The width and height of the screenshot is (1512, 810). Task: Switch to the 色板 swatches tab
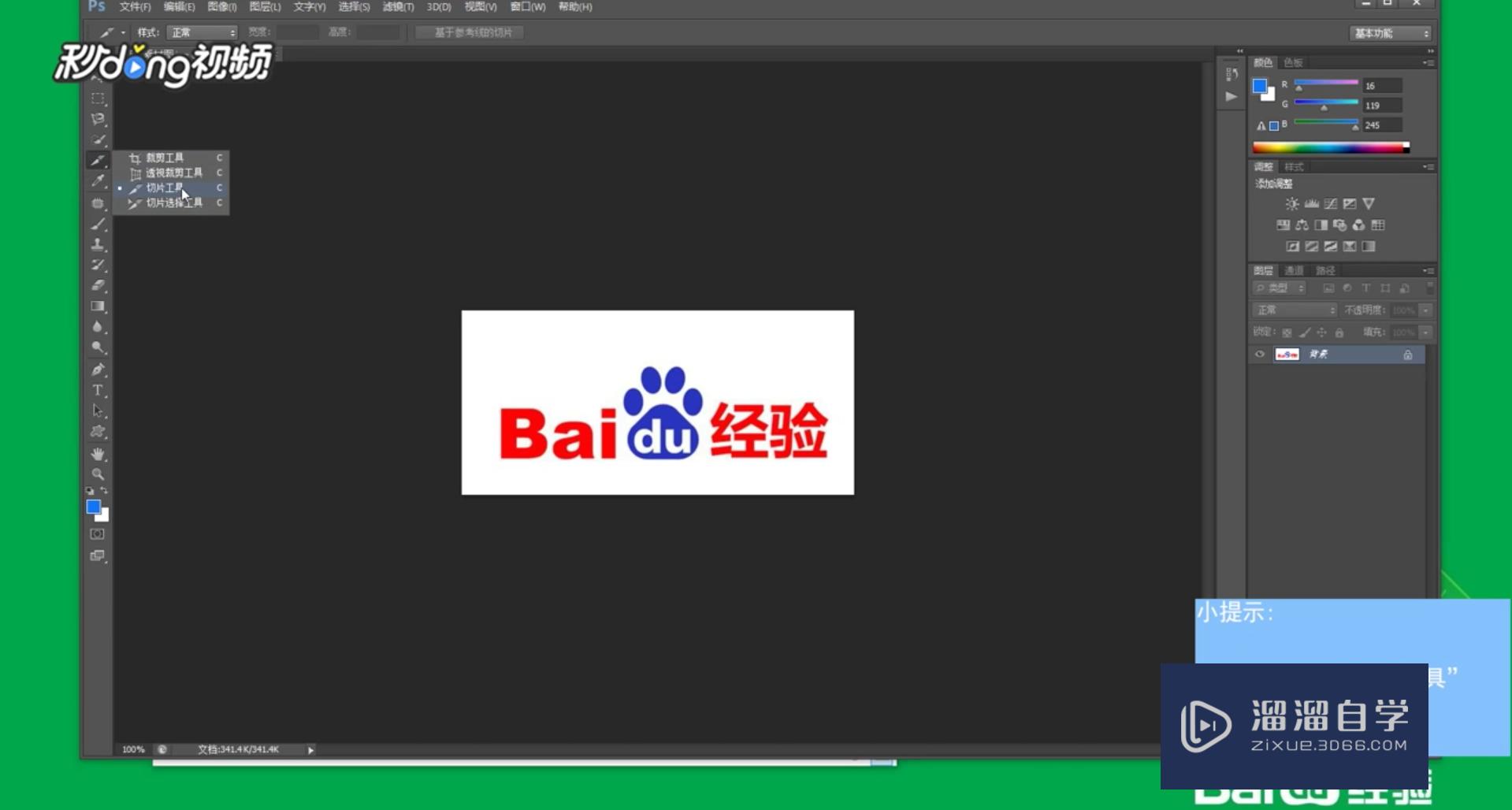[x=1293, y=62]
